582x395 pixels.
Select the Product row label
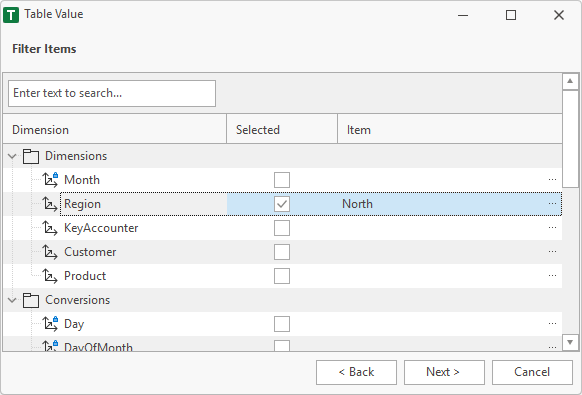(85, 276)
